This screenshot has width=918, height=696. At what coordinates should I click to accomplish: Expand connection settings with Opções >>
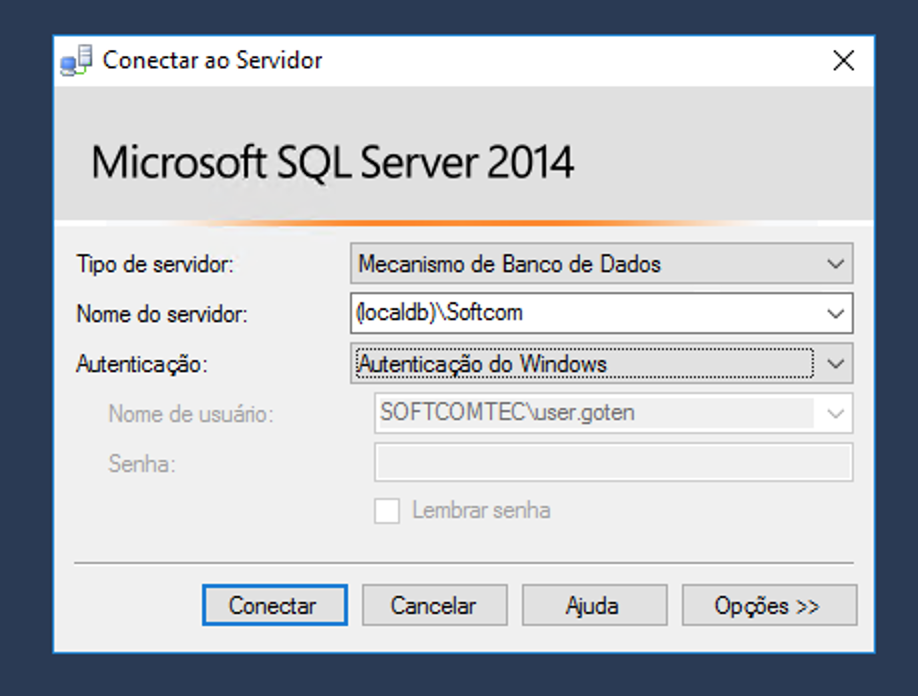768,606
